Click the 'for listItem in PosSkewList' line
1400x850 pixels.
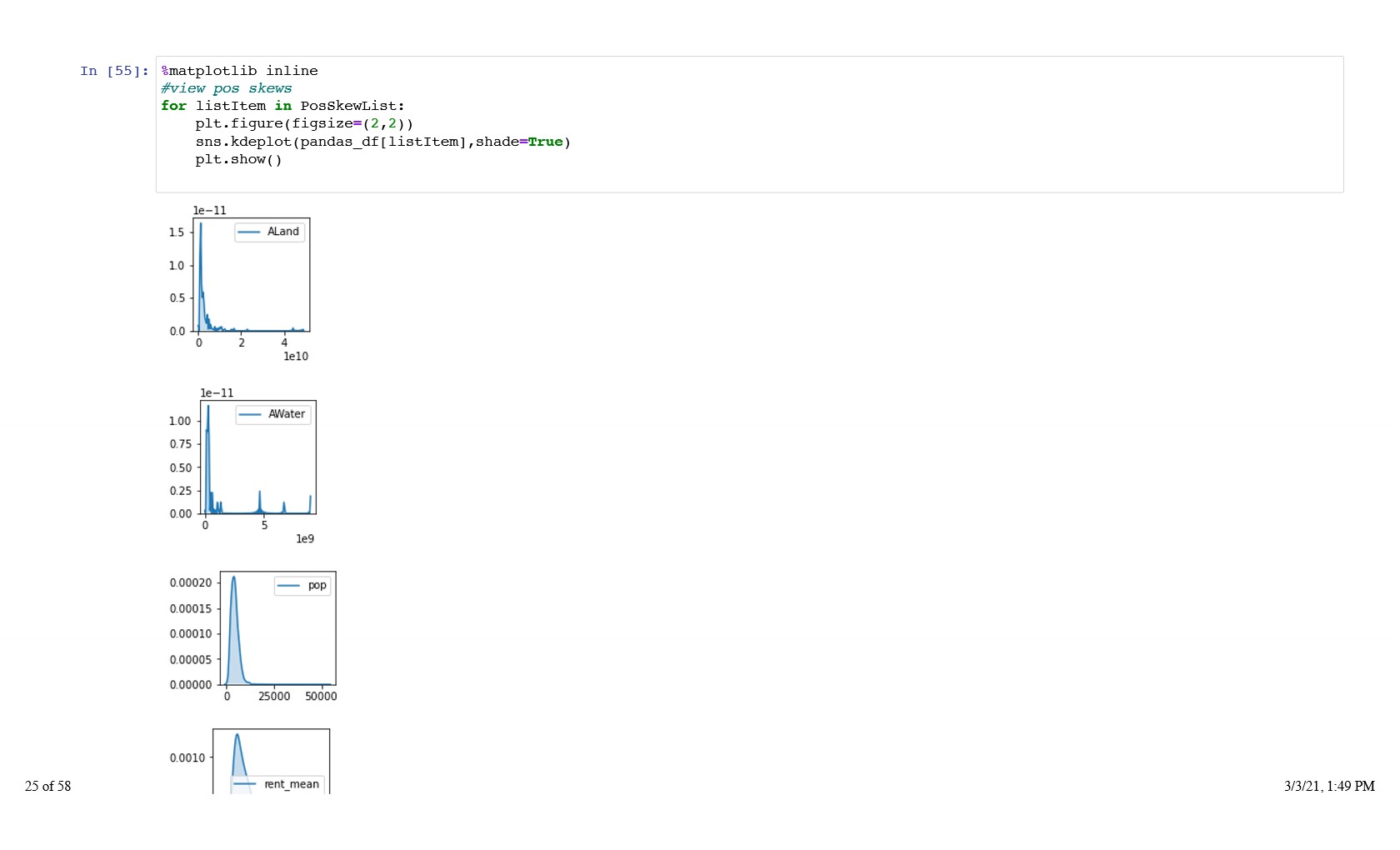point(282,107)
